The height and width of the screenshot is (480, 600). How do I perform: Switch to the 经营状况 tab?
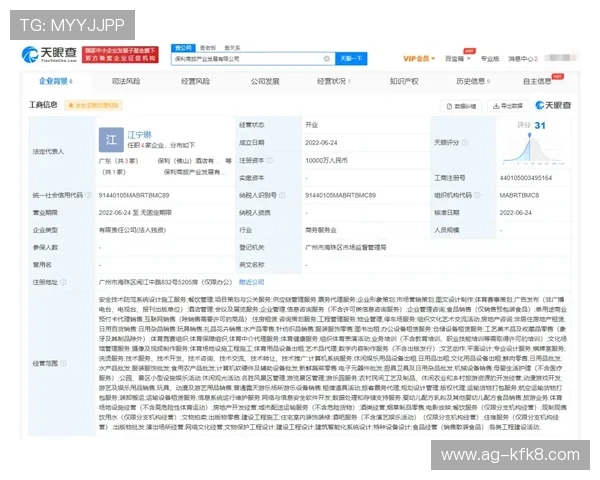coord(333,81)
